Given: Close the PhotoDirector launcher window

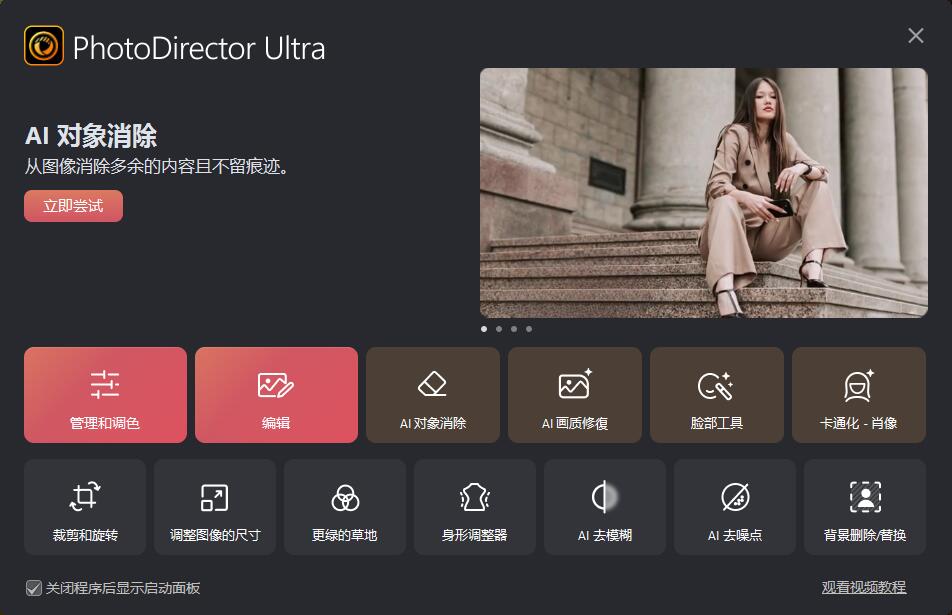Looking at the screenshot, I should coord(915,36).
